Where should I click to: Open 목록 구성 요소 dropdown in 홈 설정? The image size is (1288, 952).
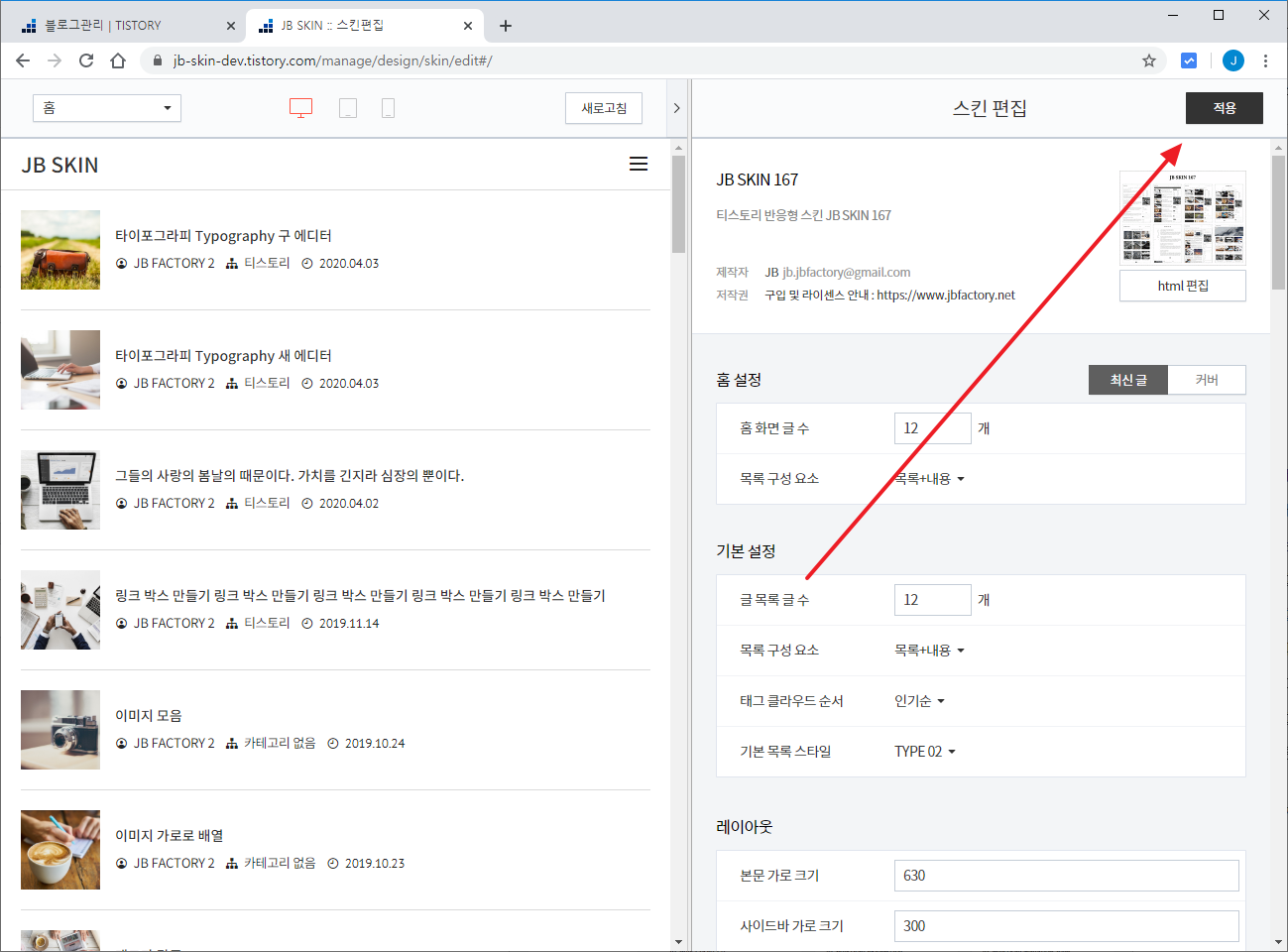tap(930, 479)
